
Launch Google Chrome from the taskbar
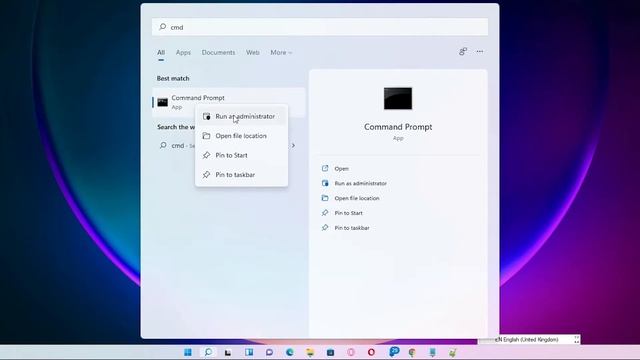click(x=412, y=352)
